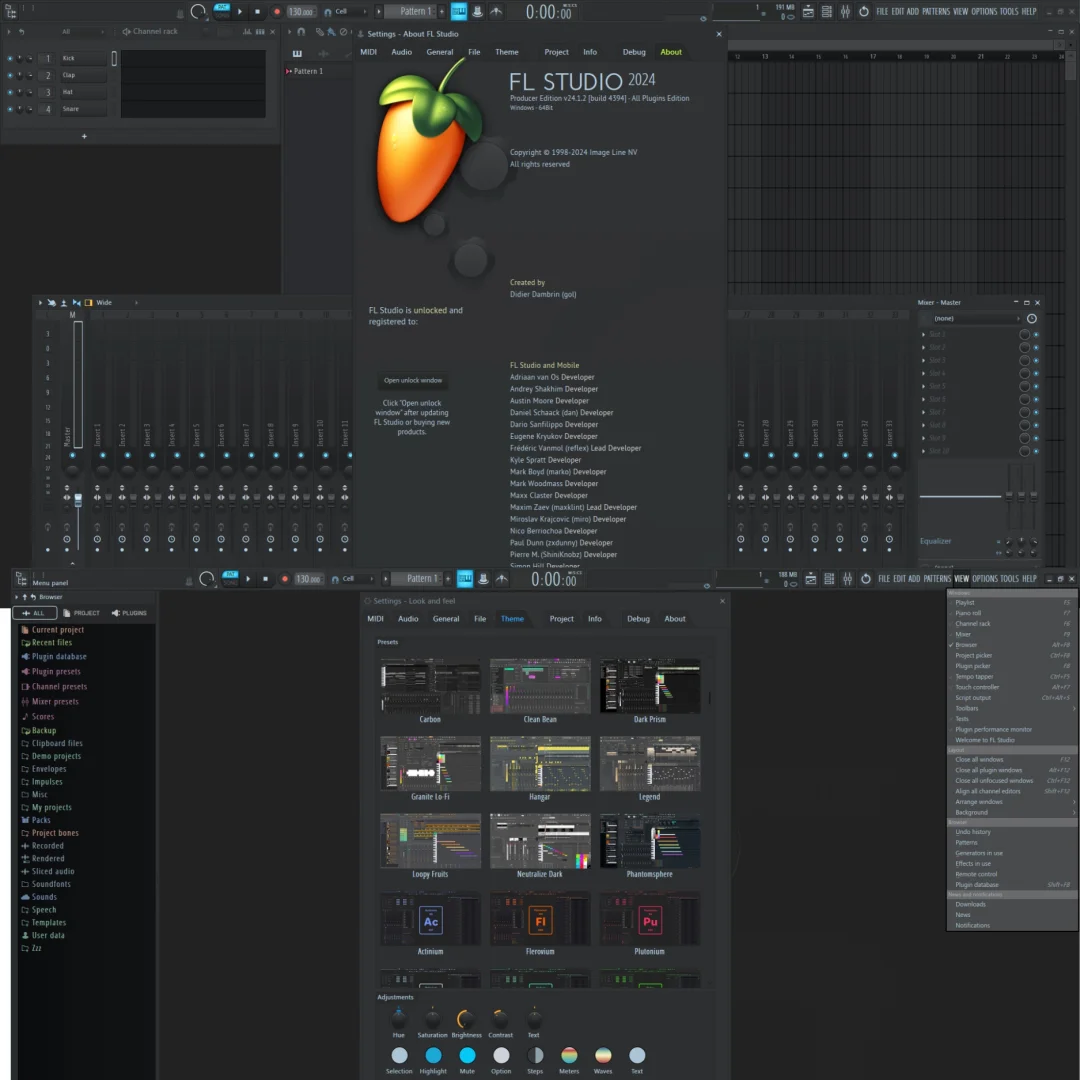Switch to the PLUGINS tab in Browser
The height and width of the screenshot is (1080, 1080).
(x=129, y=613)
